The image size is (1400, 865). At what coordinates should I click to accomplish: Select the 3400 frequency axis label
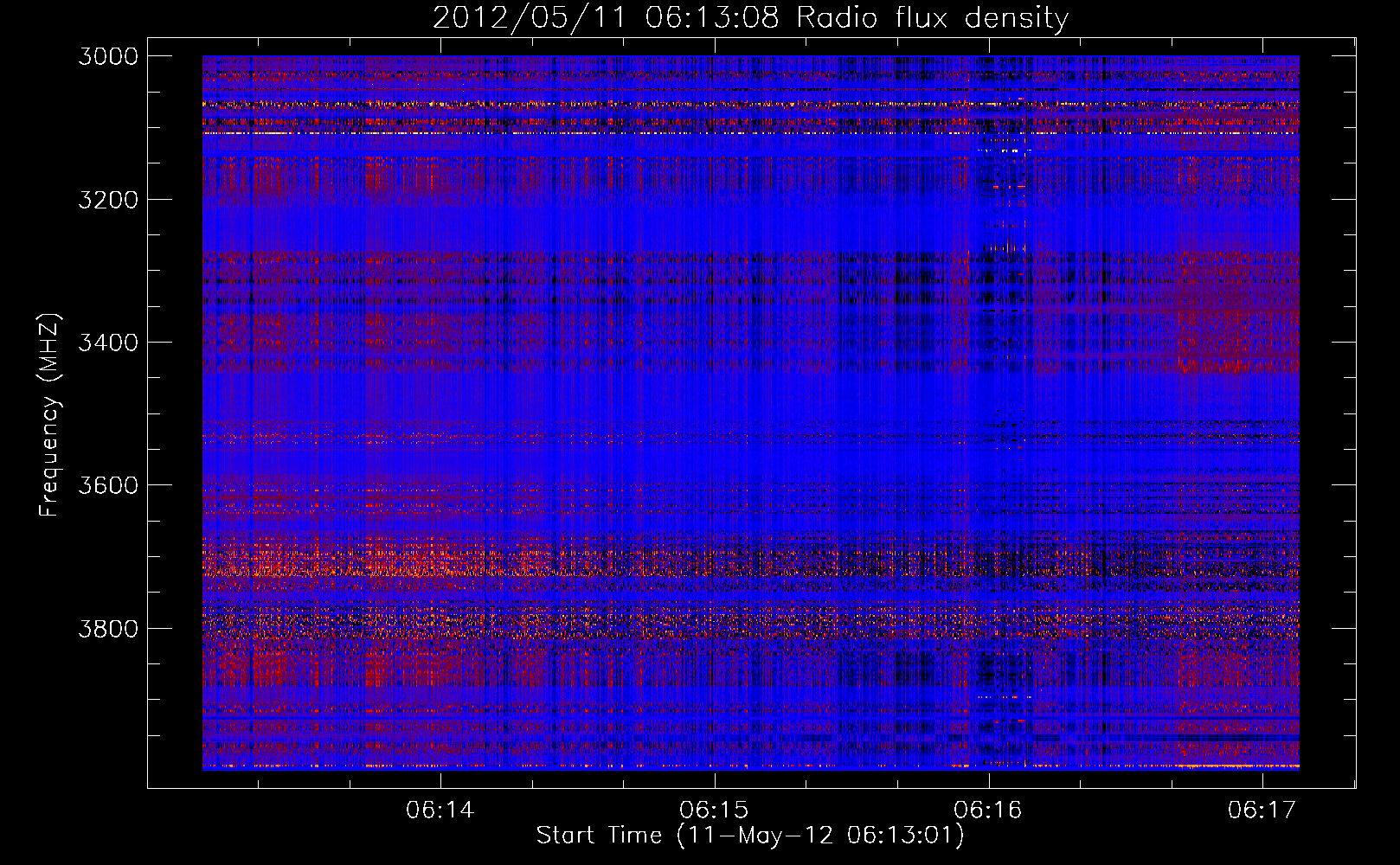108,343
